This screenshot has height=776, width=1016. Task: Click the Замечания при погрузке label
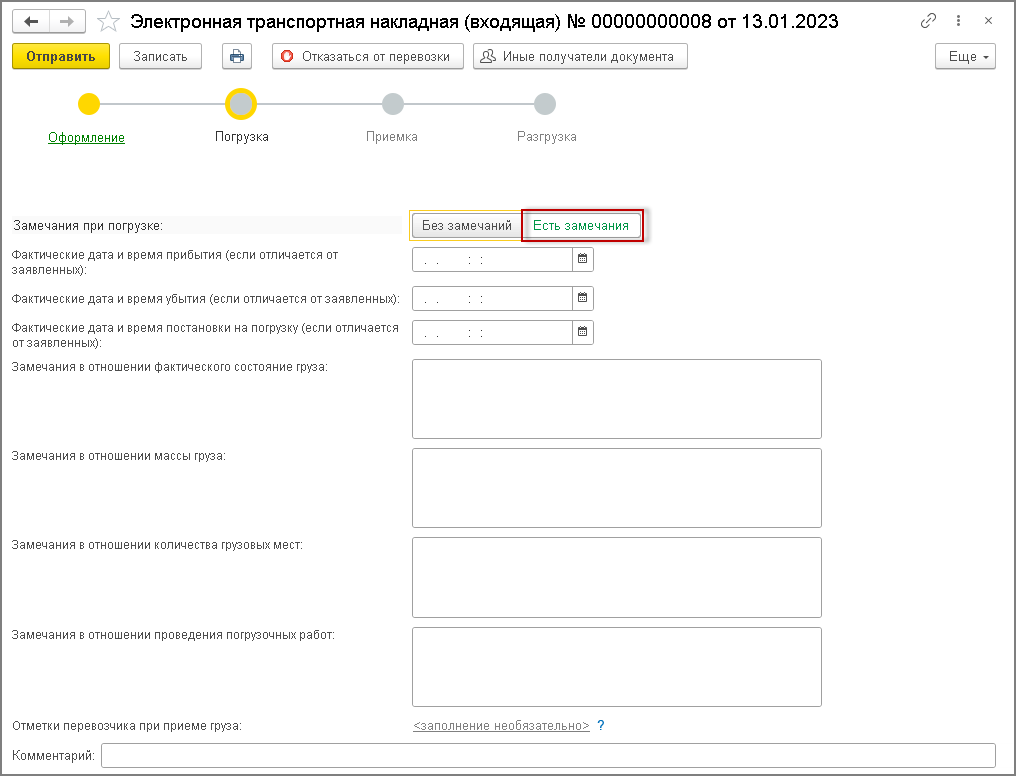point(88,225)
